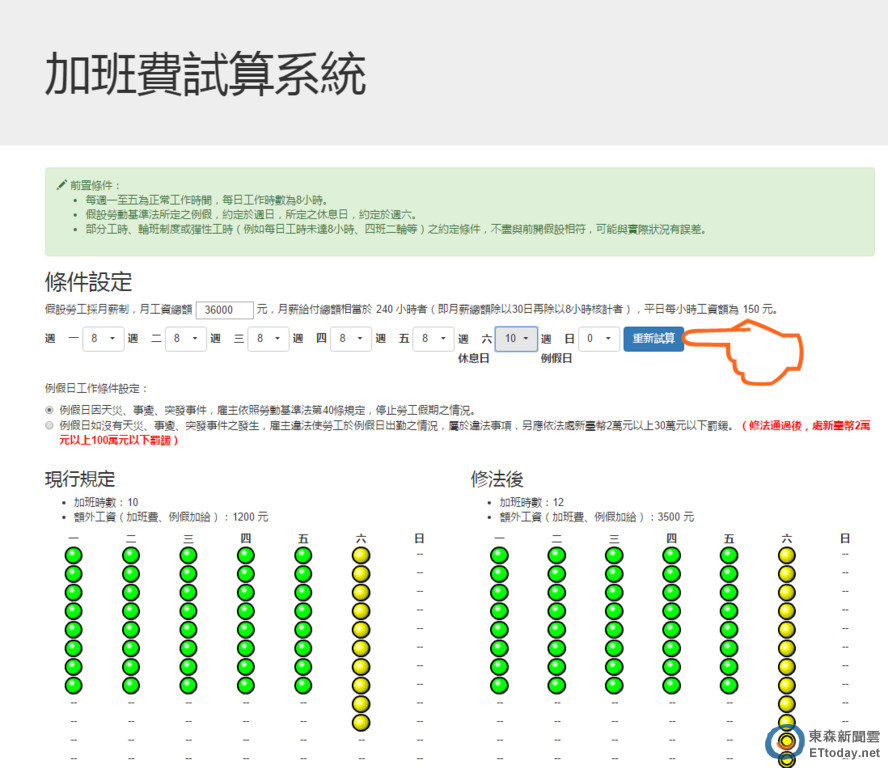Expand the 週四 hours dropdown
The width and height of the screenshot is (888, 768).
click(x=351, y=339)
